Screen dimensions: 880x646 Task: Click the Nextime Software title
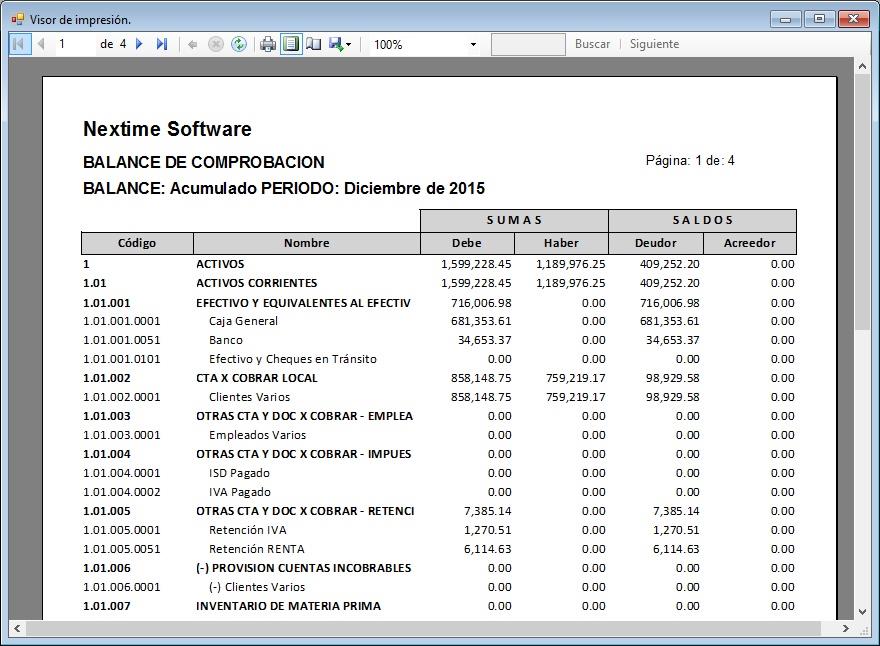click(x=167, y=129)
